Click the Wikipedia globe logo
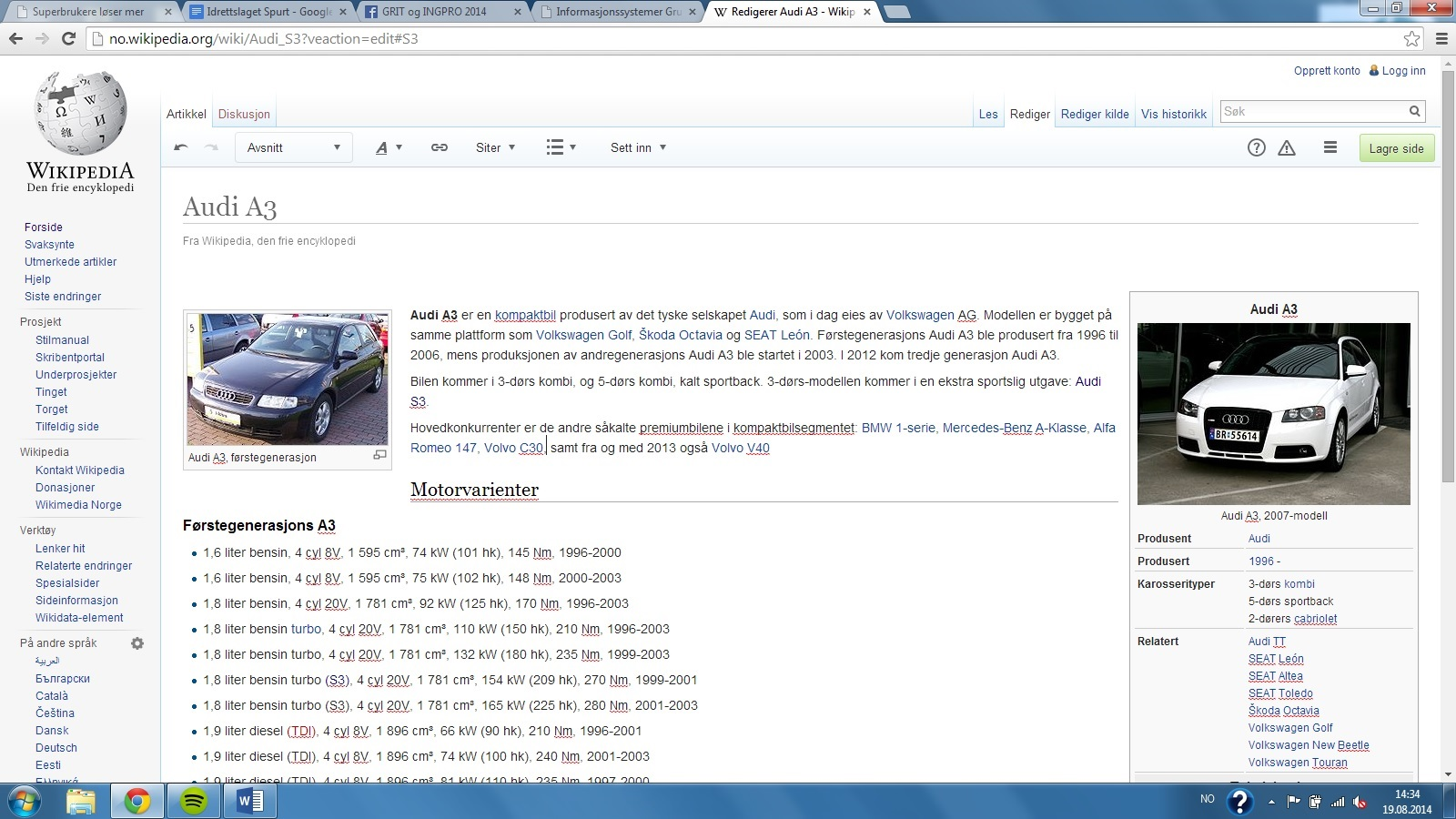Image resolution: width=1456 pixels, height=819 pixels. pos(80,114)
